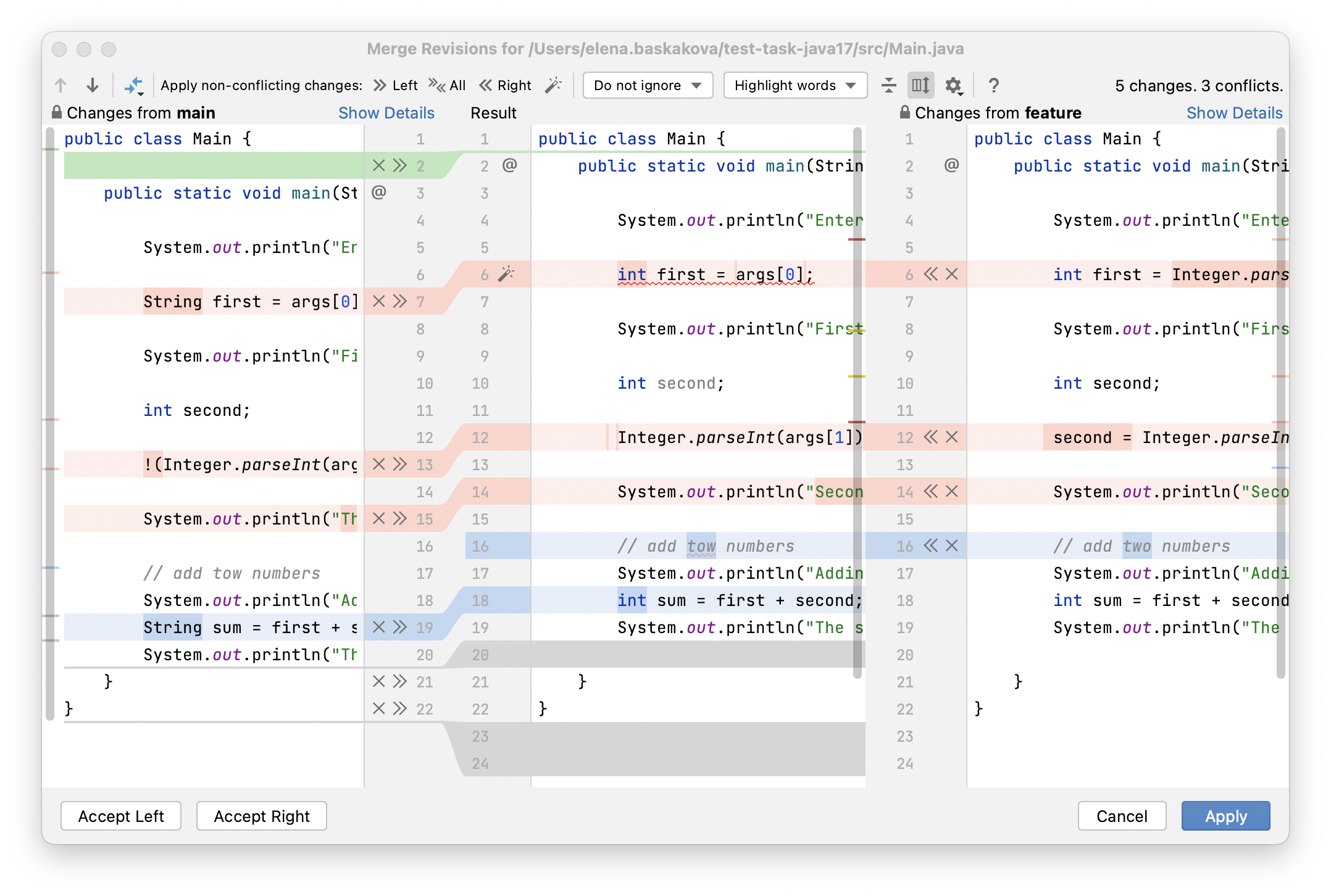Viewport: 1331px width, 896px height.
Task: Apply the 'String first' change from main
Action: (399, 302)
